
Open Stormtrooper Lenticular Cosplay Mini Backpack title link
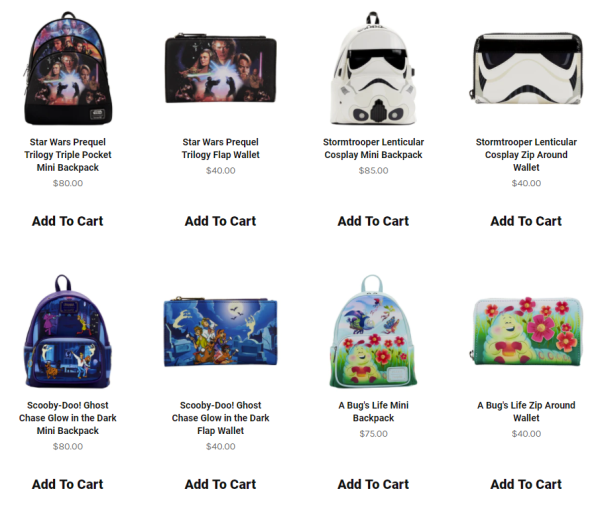373,148
